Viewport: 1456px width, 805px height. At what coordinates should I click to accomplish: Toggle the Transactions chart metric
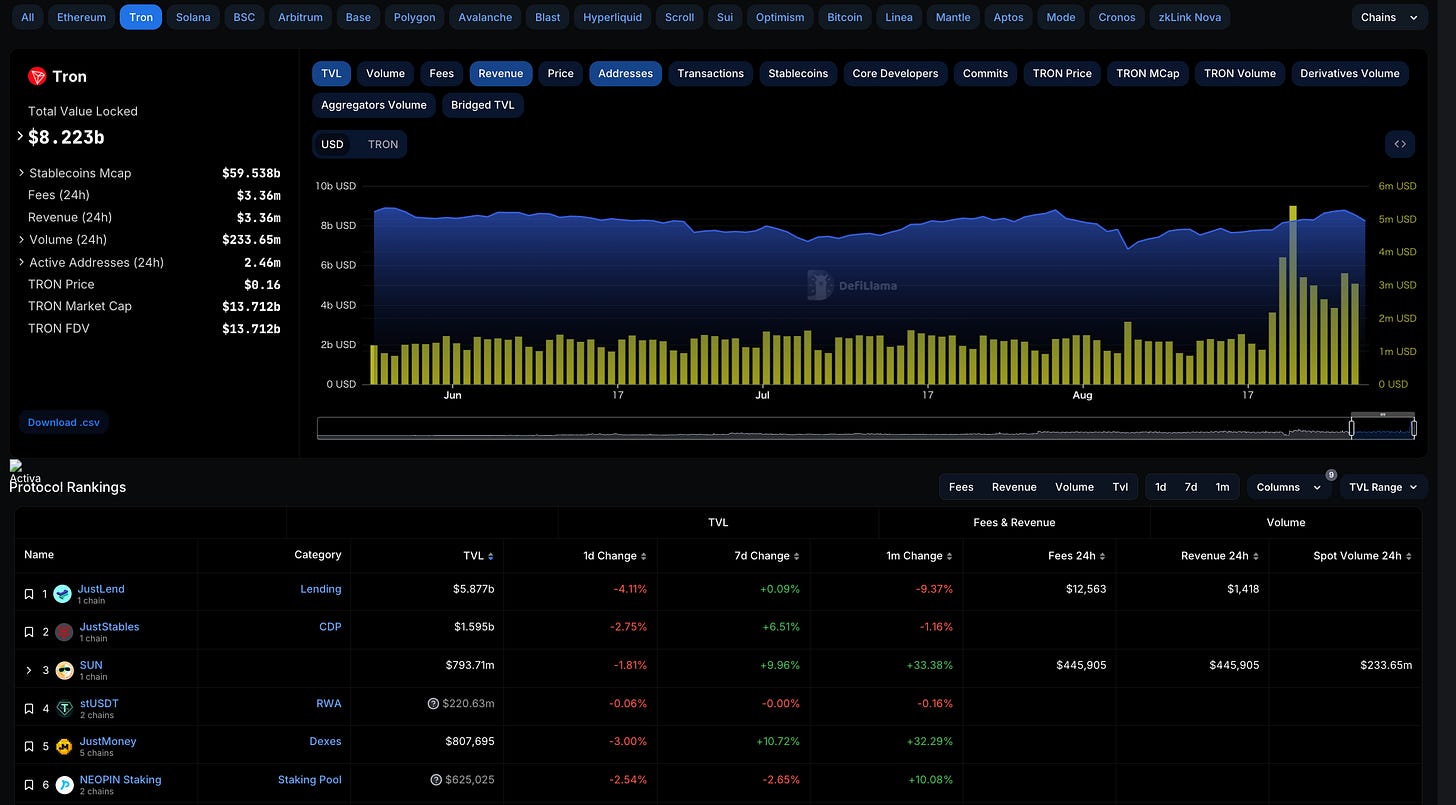tap(711, 73)
